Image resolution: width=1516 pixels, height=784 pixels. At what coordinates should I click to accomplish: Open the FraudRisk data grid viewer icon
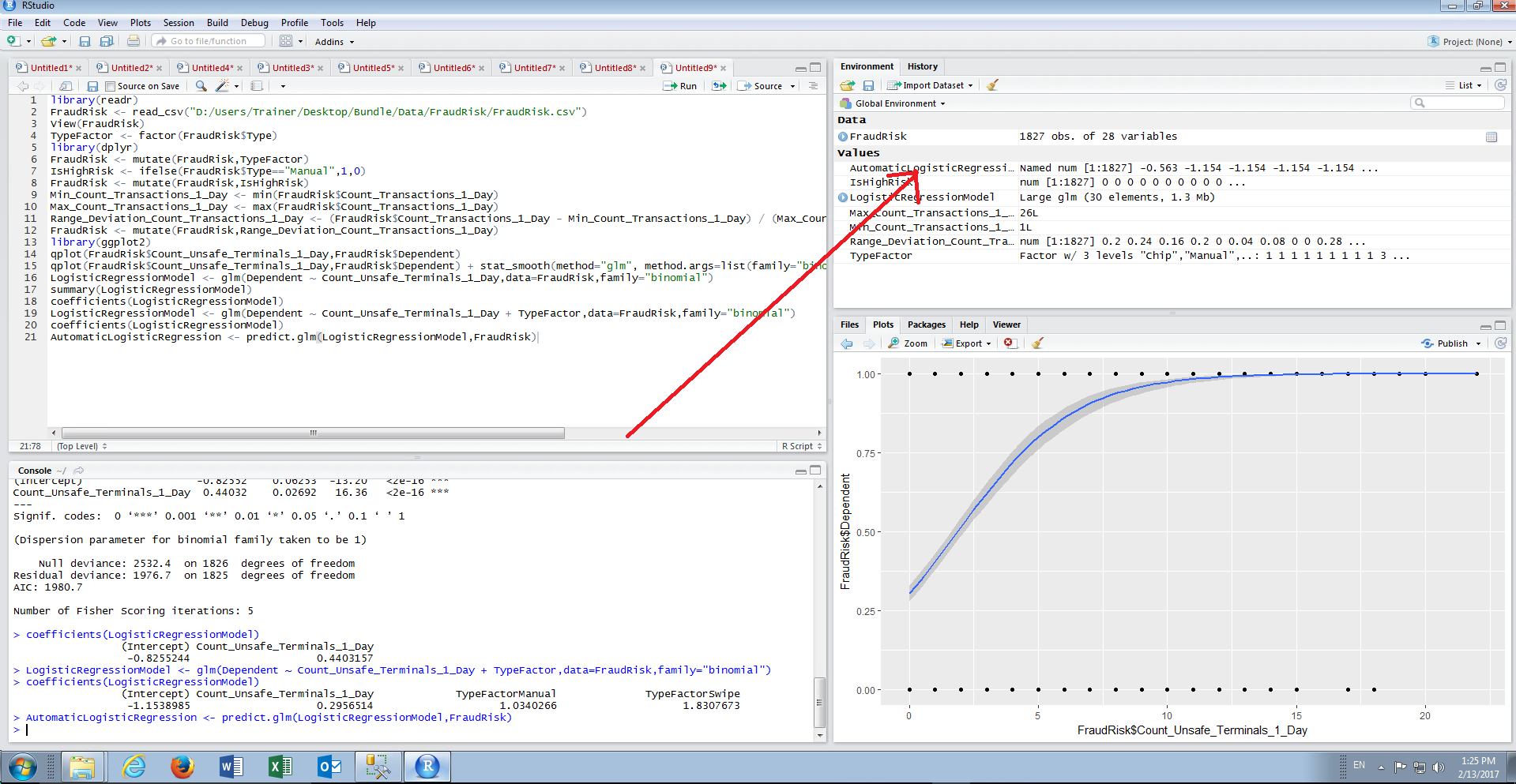tap(1492, 137)
